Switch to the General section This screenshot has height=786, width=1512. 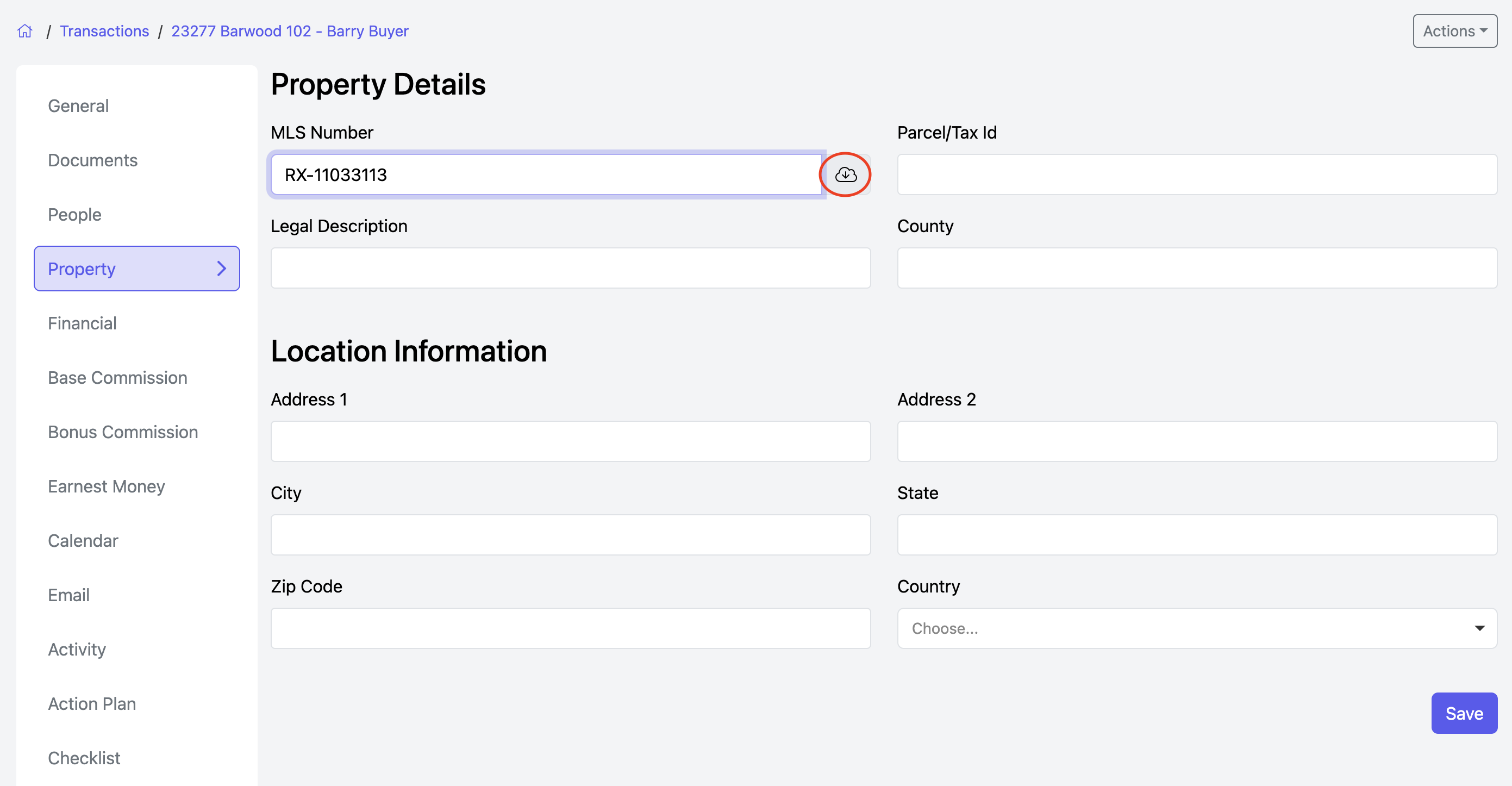coord(78,105)
